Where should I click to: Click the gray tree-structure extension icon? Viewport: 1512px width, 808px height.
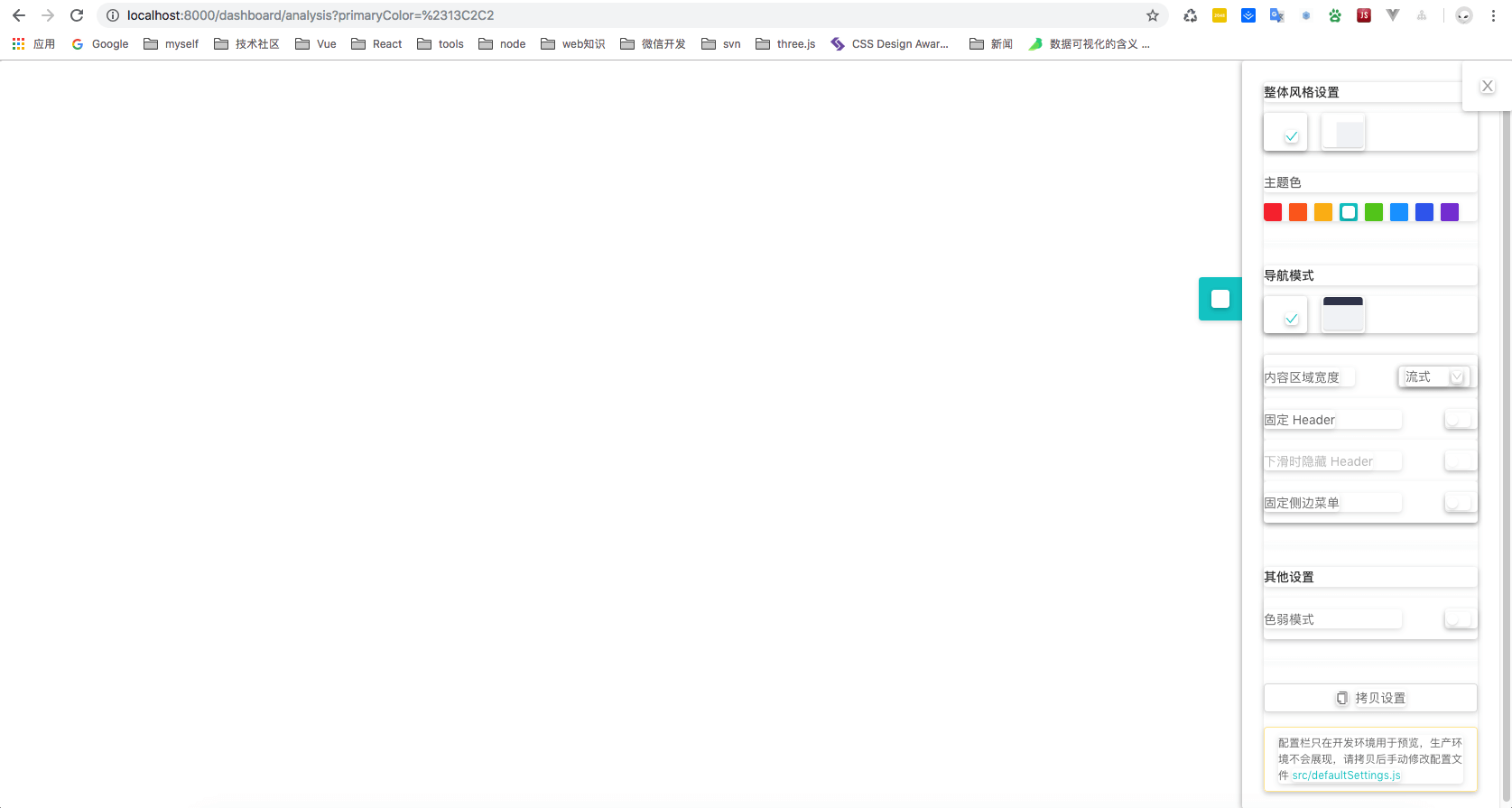click(x=1422, y=15)
